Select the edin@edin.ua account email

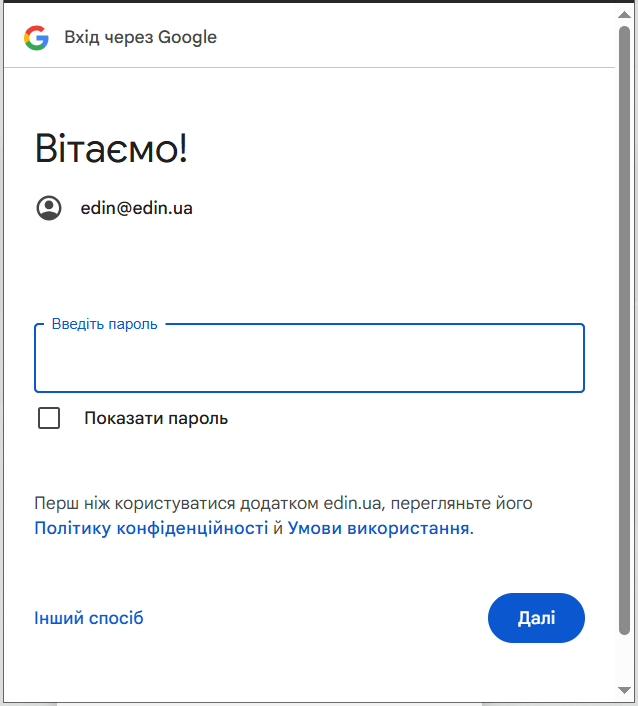coord(136,208)
